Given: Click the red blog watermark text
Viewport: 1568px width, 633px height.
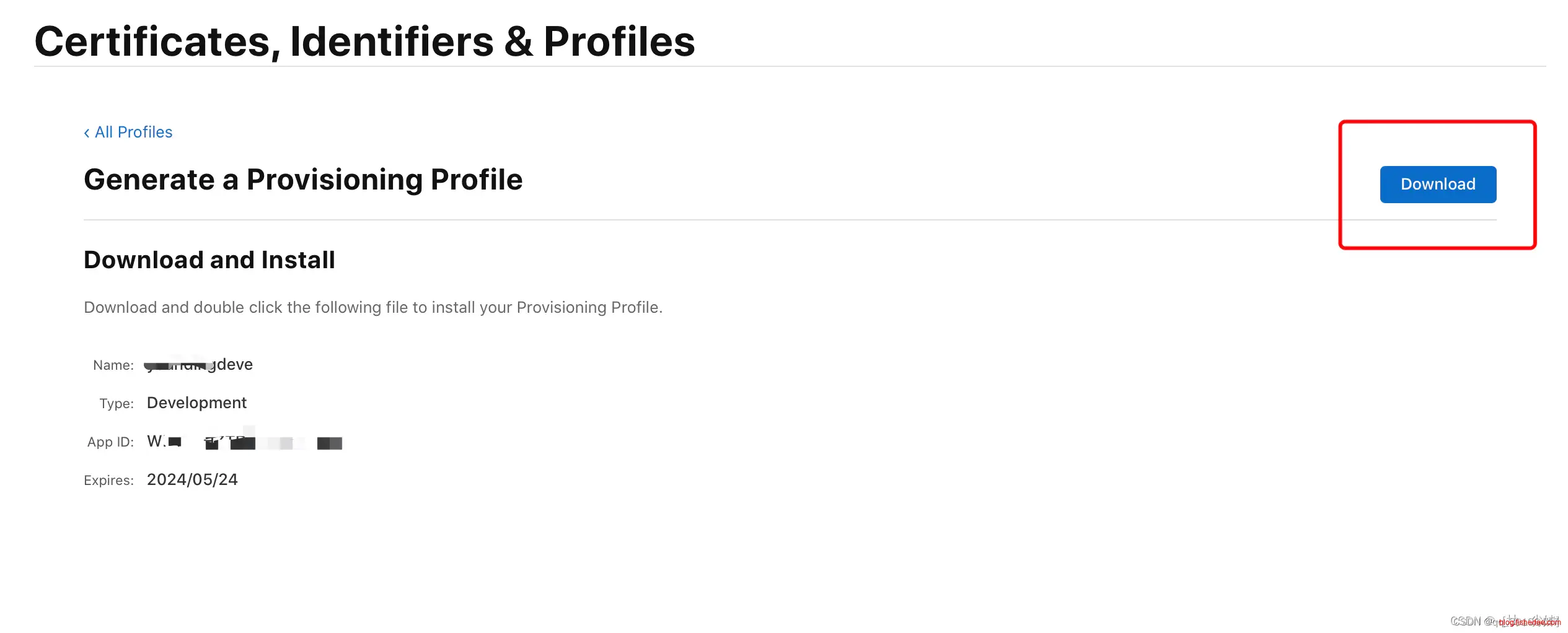Looking at the screenshot, I should [x=1529, y=622].
